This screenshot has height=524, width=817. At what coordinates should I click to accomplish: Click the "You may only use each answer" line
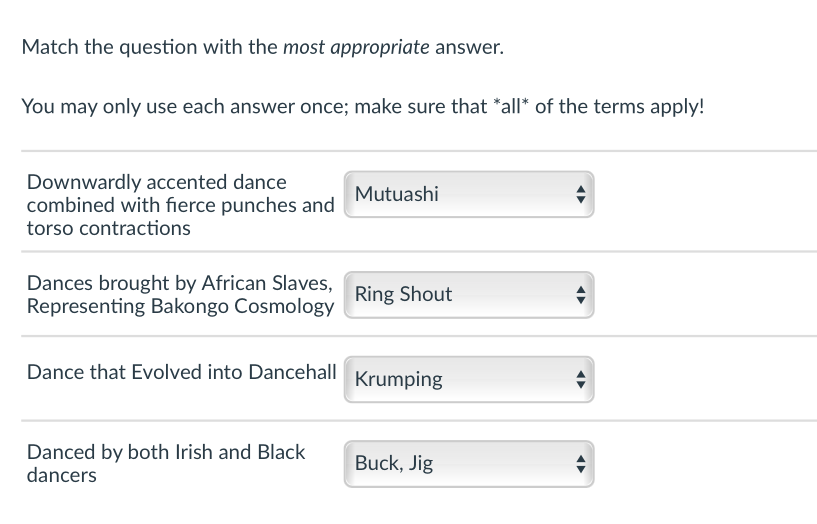tap(363, 107)
